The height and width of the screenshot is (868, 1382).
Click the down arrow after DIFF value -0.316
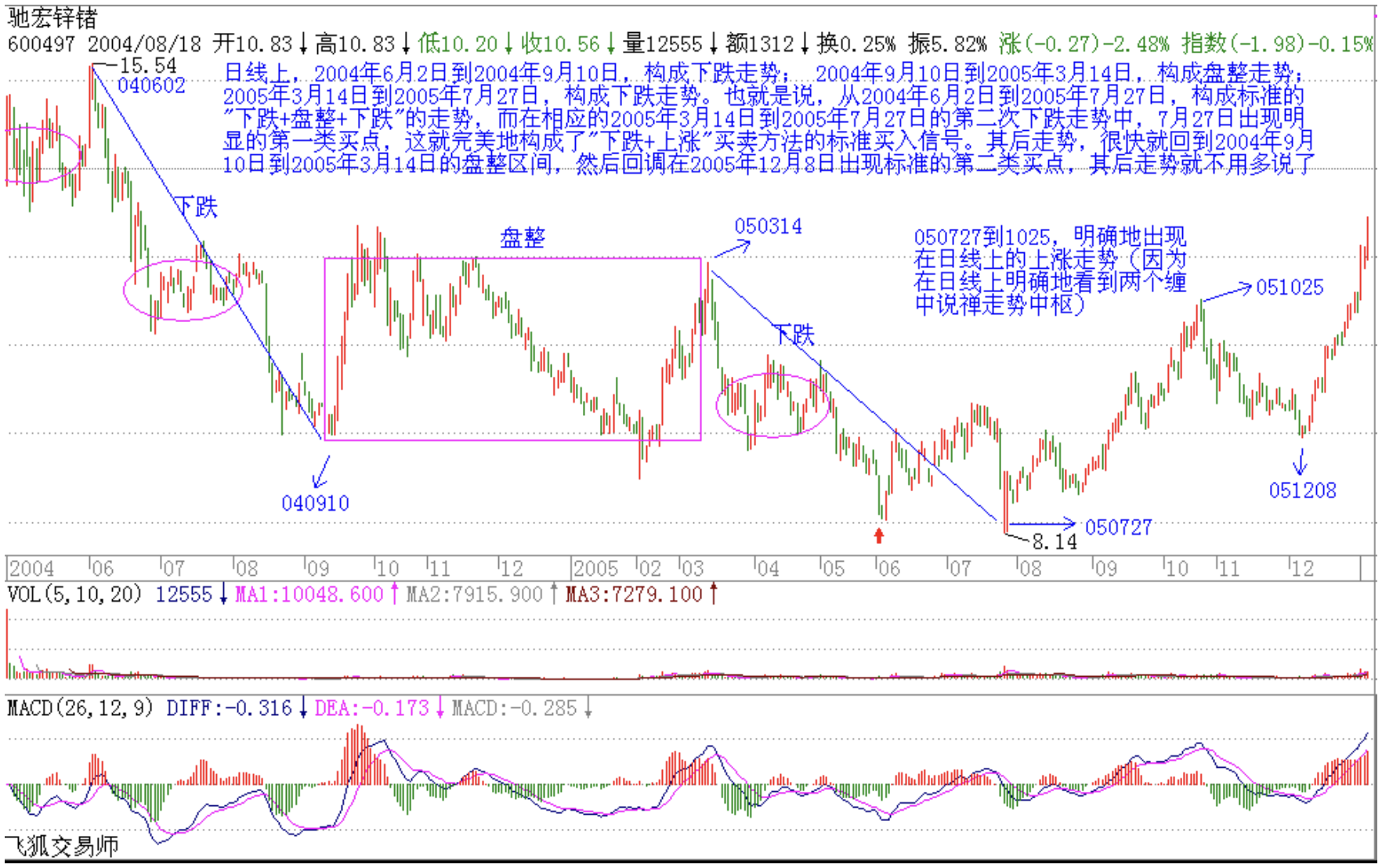[303, 709]
